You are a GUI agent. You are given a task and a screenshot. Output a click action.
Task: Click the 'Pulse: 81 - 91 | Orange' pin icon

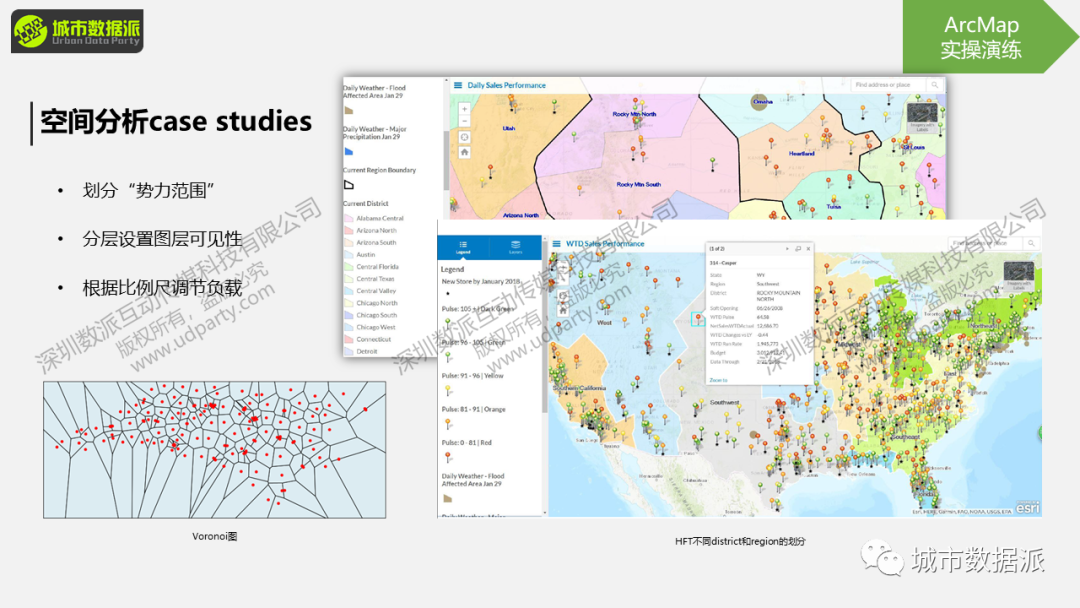[x=448, y=423]
